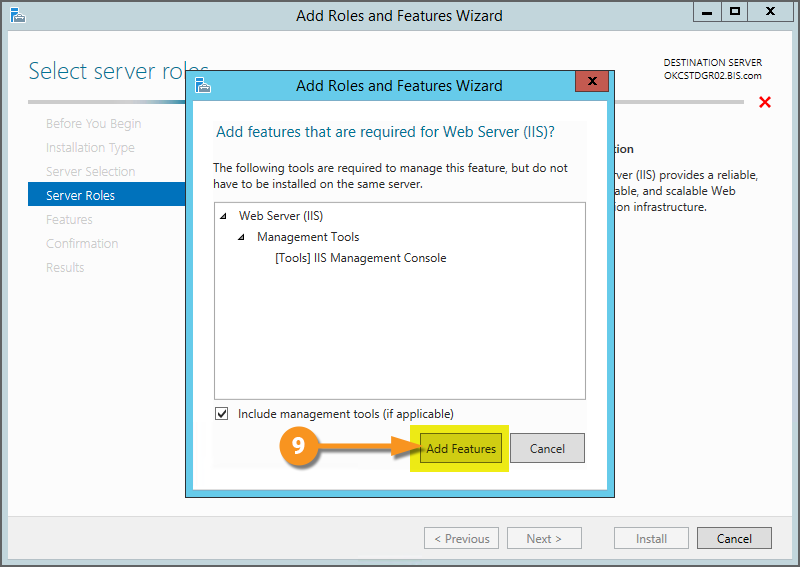Collapse the Management Tools tree node
The image size is (800, 567).
point(241,237)
